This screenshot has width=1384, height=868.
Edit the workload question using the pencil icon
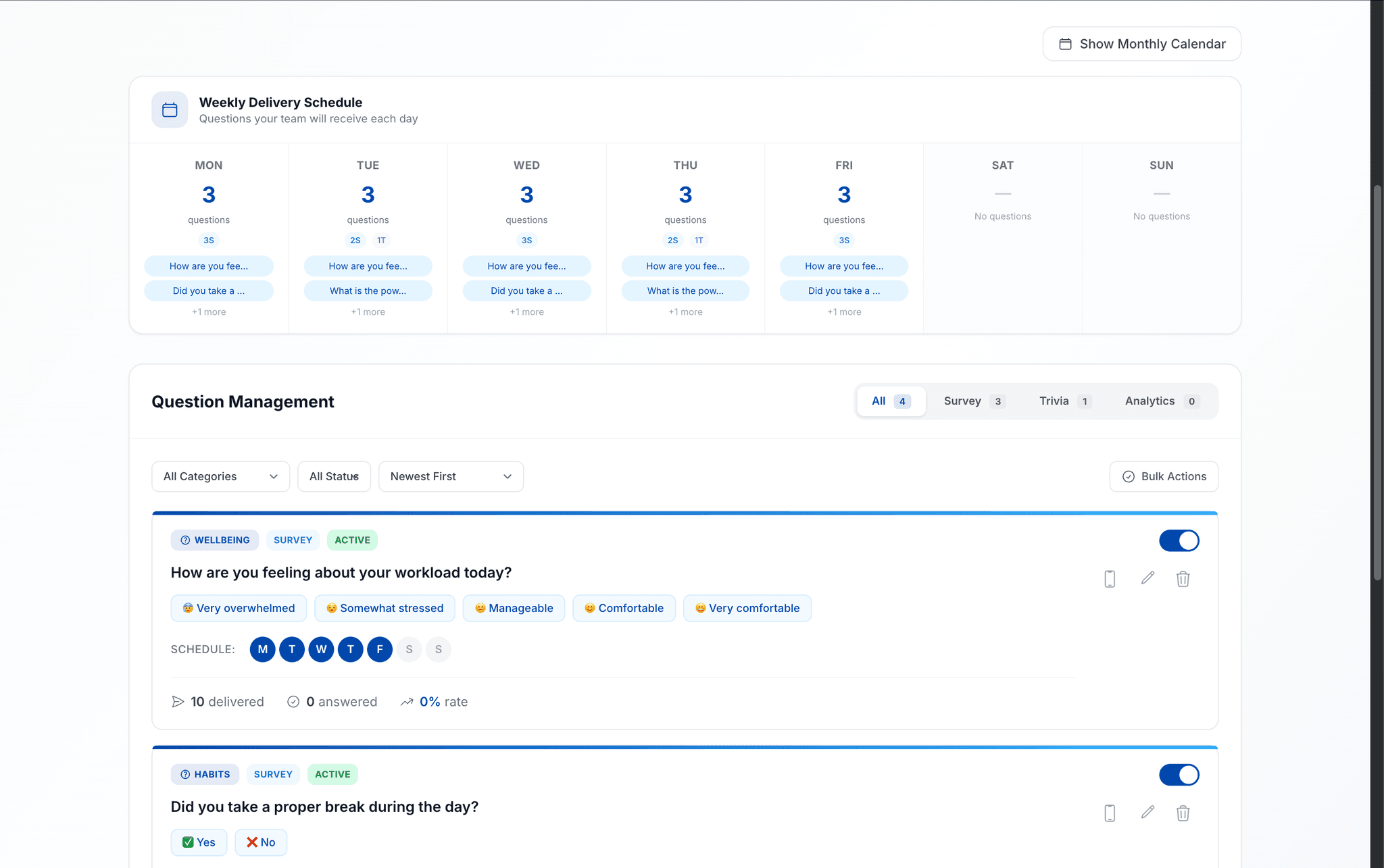(1147, 579)
